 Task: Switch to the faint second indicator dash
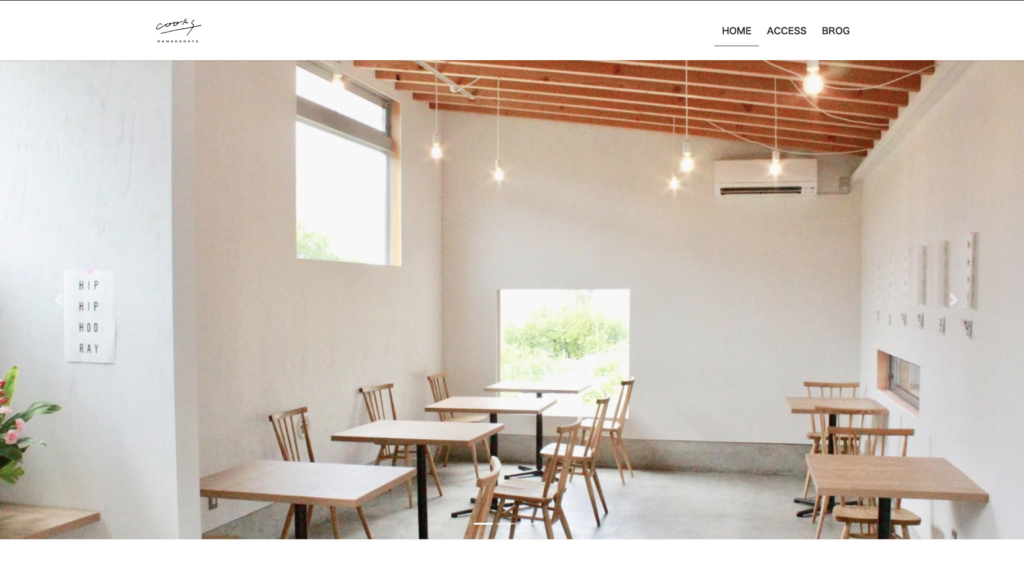pyautogui.click(x=507, y=523)
